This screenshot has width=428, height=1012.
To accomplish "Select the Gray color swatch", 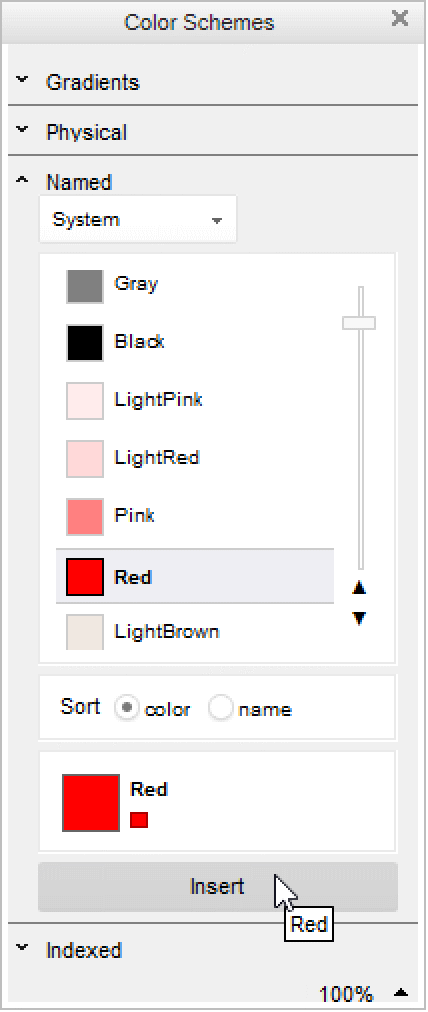I will [85, 286].
